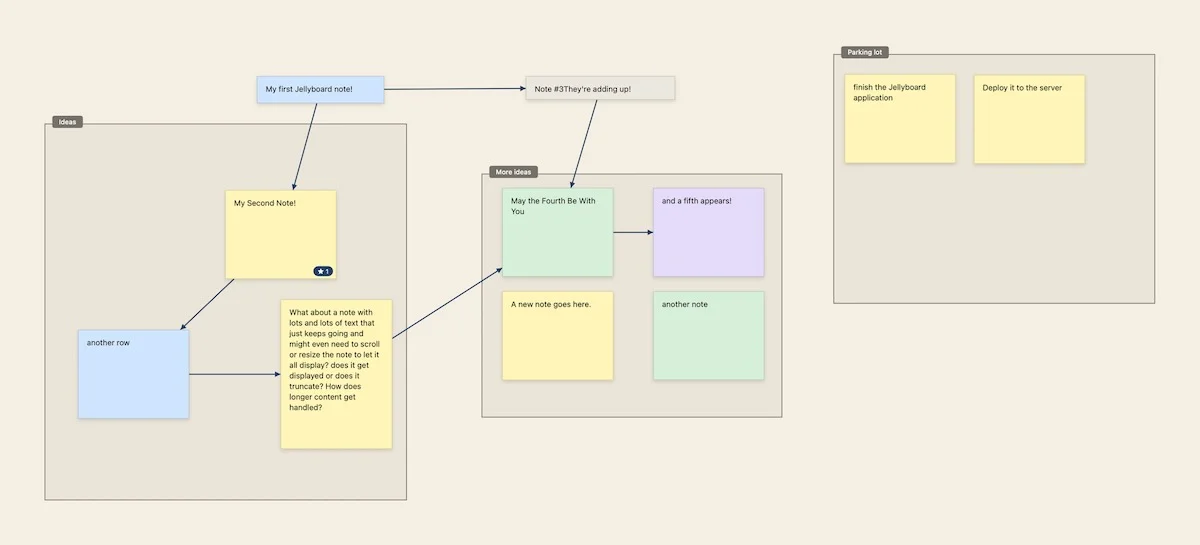Select the "Note #3They're adding up!" note
The image size is (1200, 545).
(600, 89)
